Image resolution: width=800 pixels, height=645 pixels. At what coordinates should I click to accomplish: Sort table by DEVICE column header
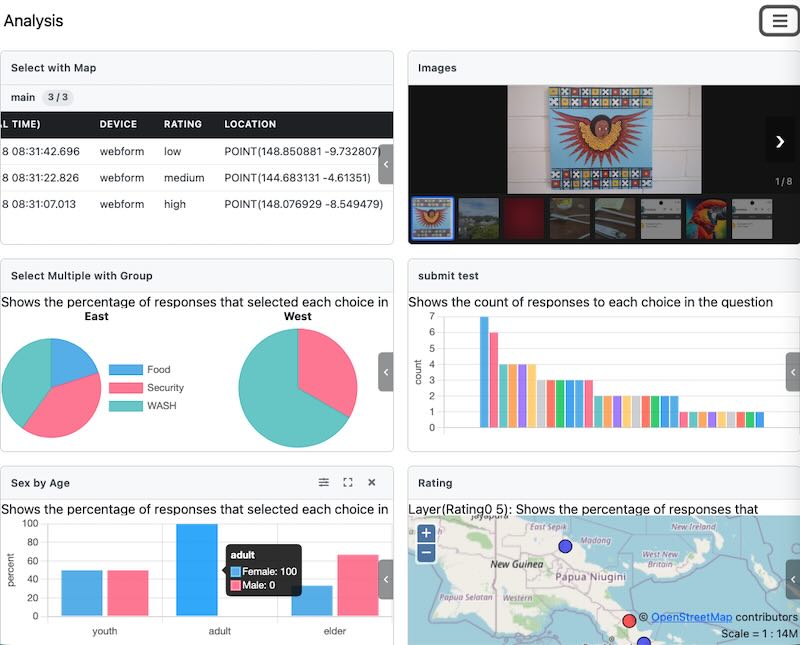point(118,125)
